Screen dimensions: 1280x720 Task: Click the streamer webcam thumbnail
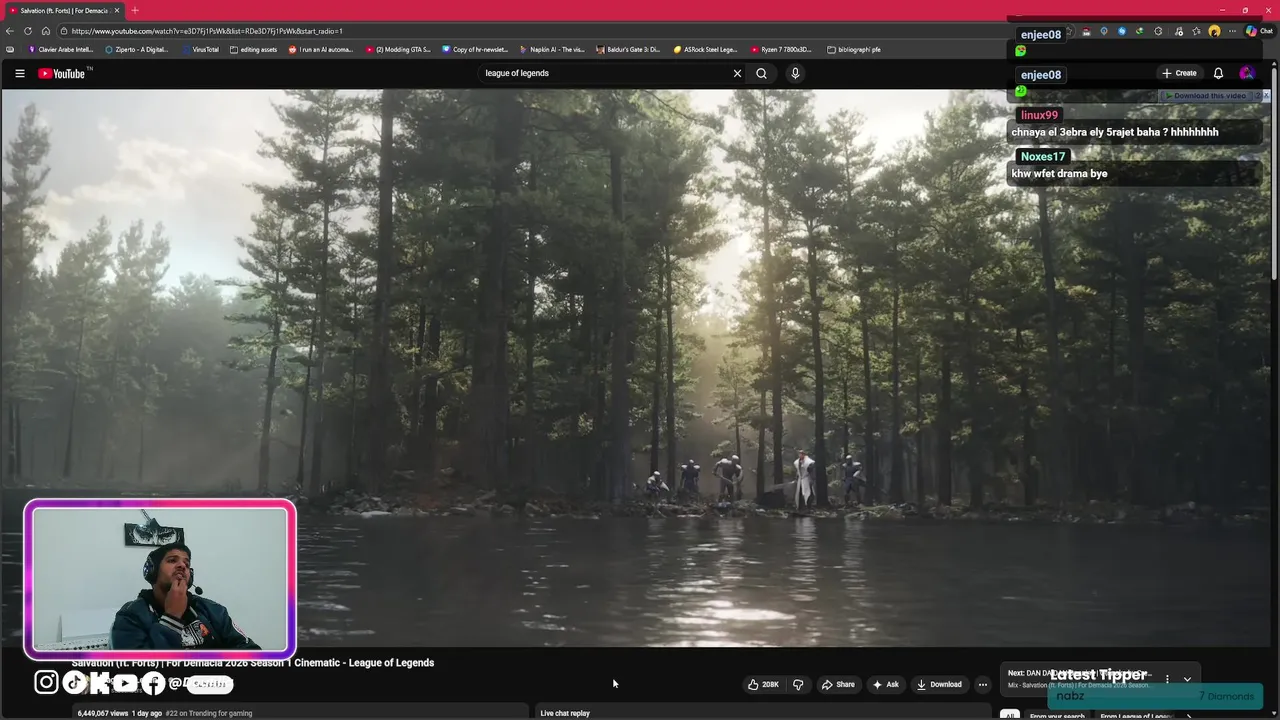[x=160, y=579]
